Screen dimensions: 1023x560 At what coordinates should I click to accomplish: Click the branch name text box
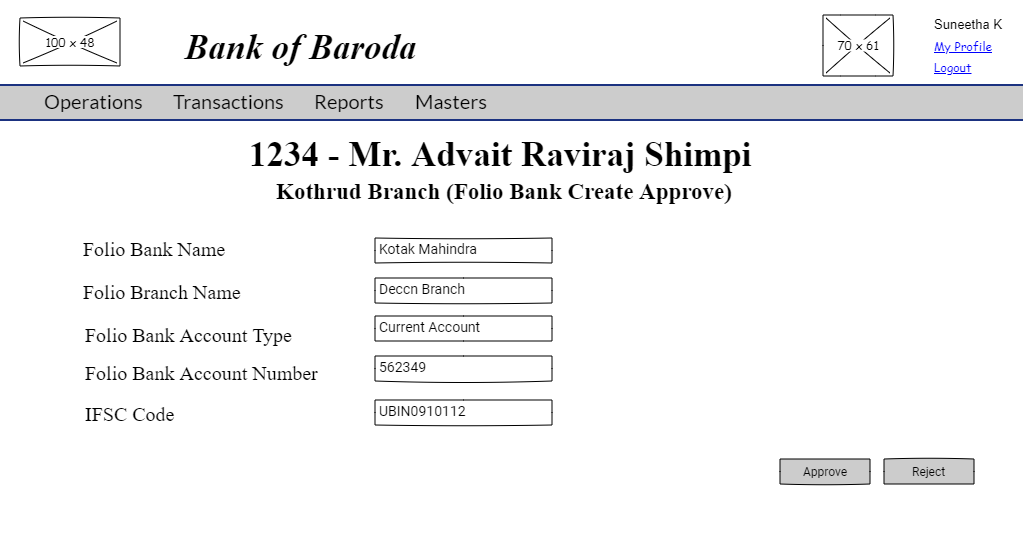click(x=463, y=290)
